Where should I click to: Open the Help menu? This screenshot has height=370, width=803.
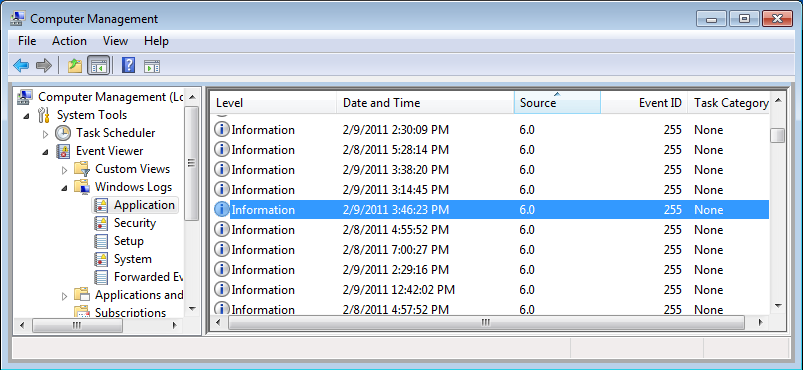[x=156, y=41]
